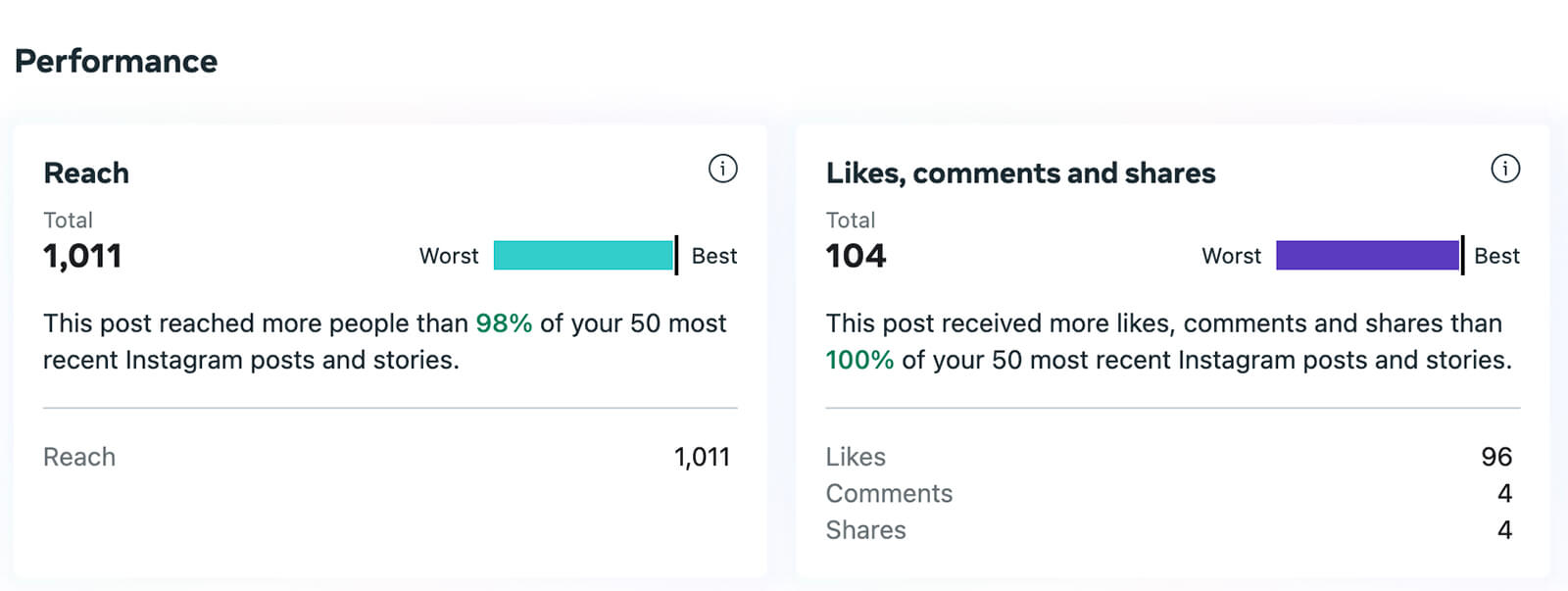Click the green 100% percentage text
The height and width of the screenshot is (591, 1568).
click(x=859, y=360)
